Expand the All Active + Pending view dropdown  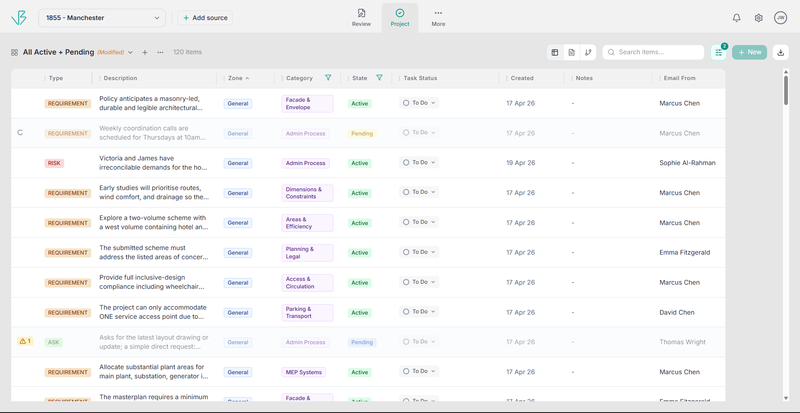point(131,52)
